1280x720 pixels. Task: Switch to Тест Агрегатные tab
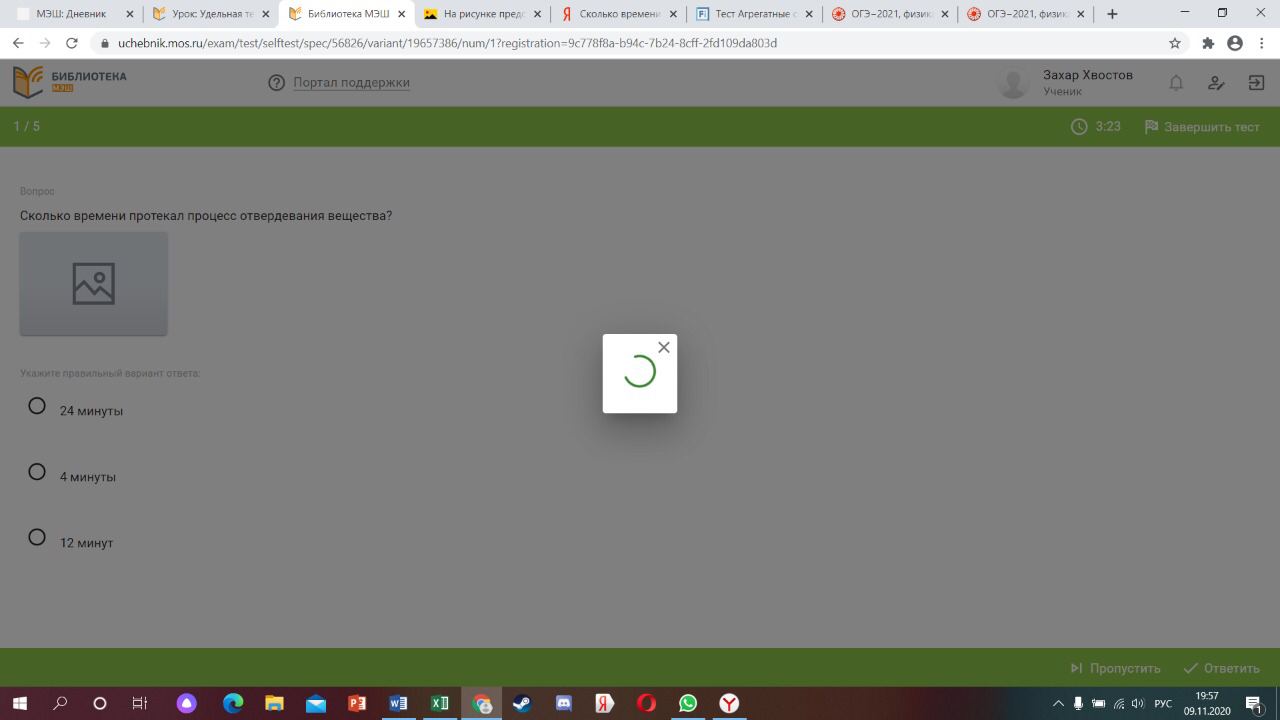(752, 14)
